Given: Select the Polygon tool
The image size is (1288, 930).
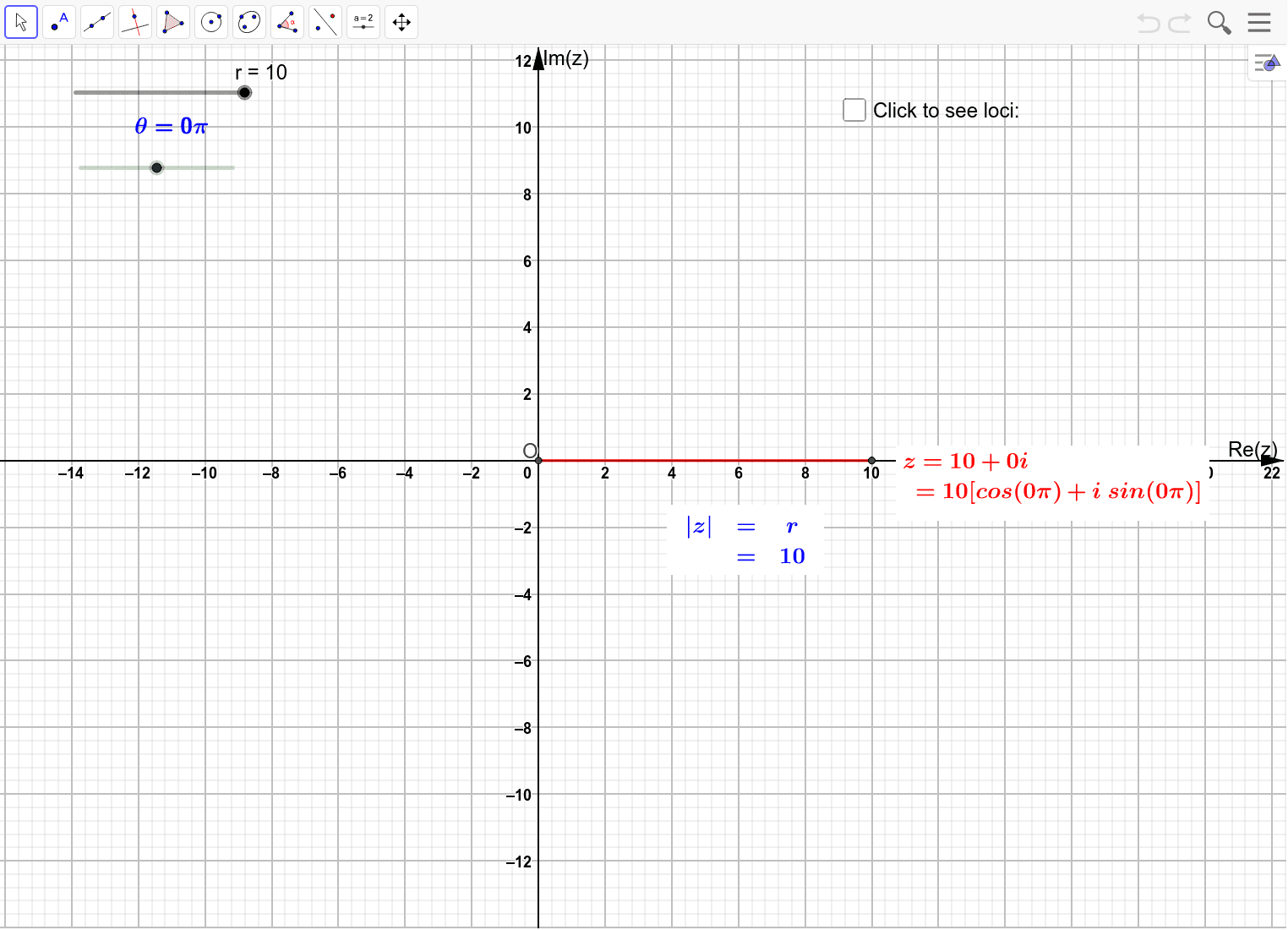Looking at the screenshot, I should [x=173, y=21].
